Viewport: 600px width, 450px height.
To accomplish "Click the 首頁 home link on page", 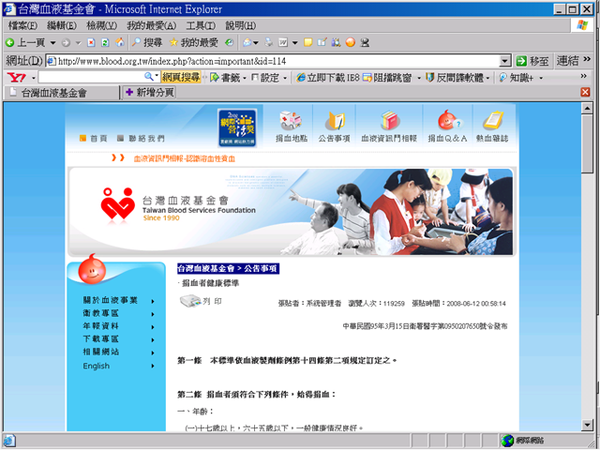I will tap(94, 139).
